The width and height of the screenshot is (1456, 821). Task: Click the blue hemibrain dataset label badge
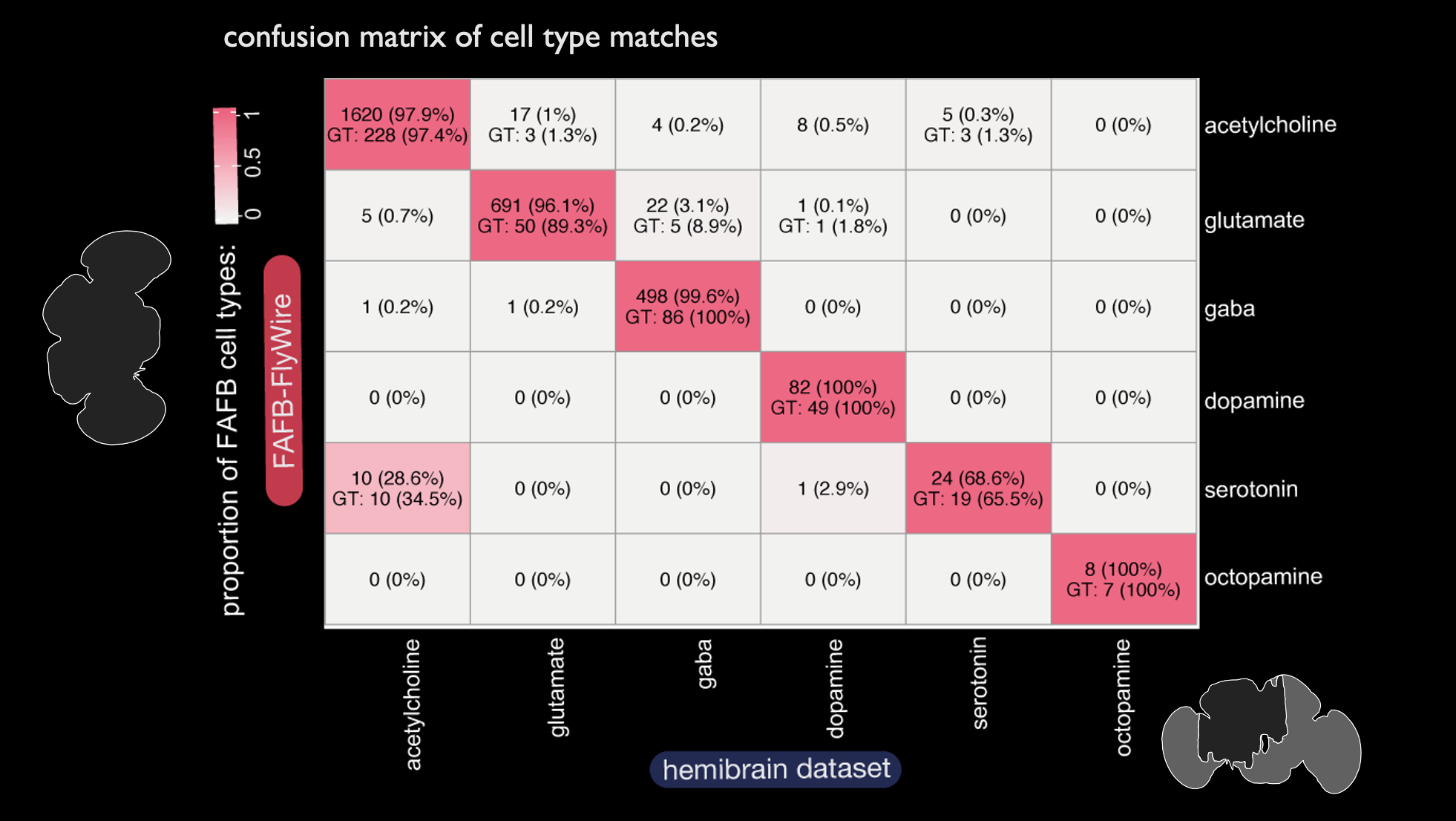tap(775, 769)
